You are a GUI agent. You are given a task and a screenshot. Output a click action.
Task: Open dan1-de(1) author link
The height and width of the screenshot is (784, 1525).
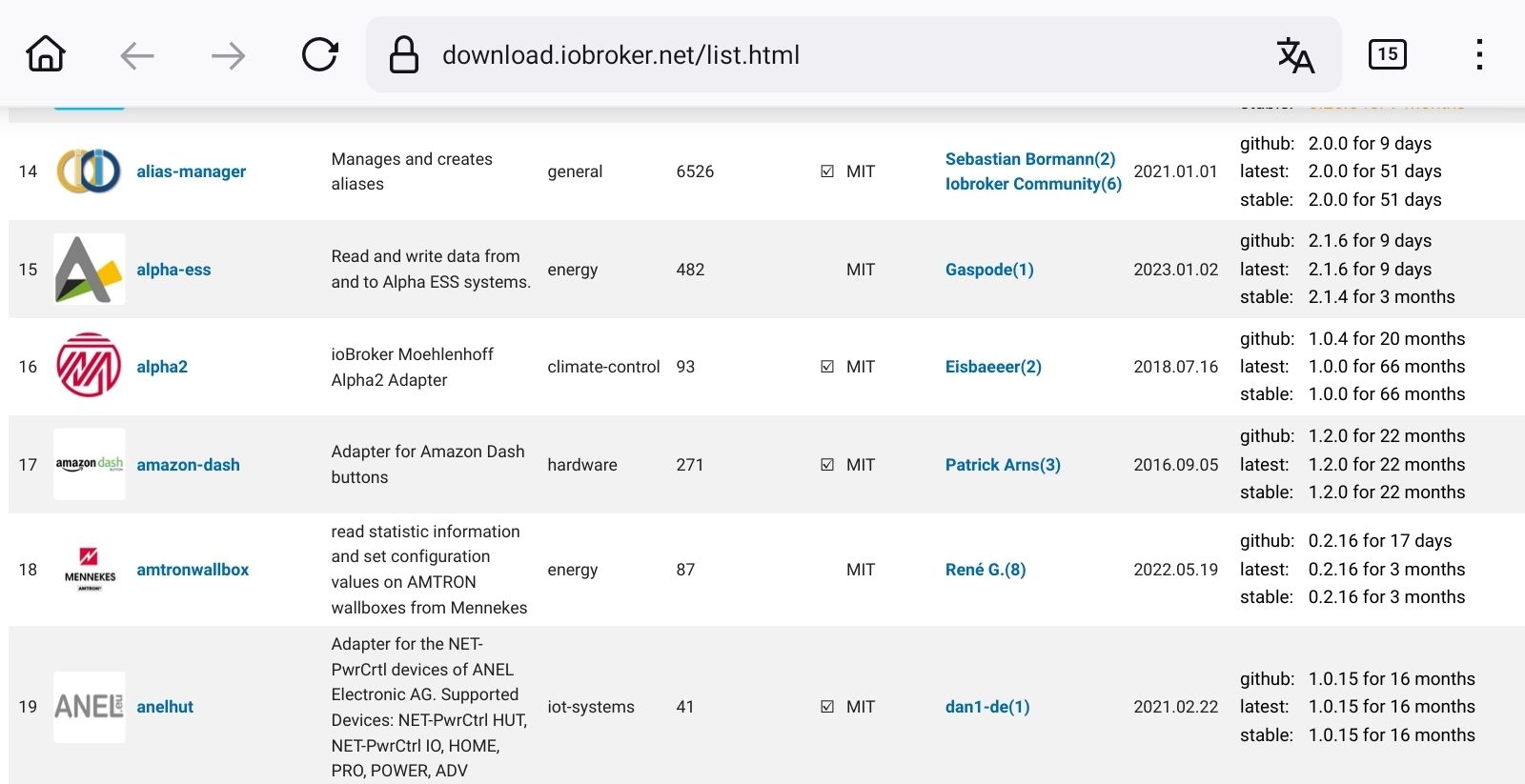[987, 707]
